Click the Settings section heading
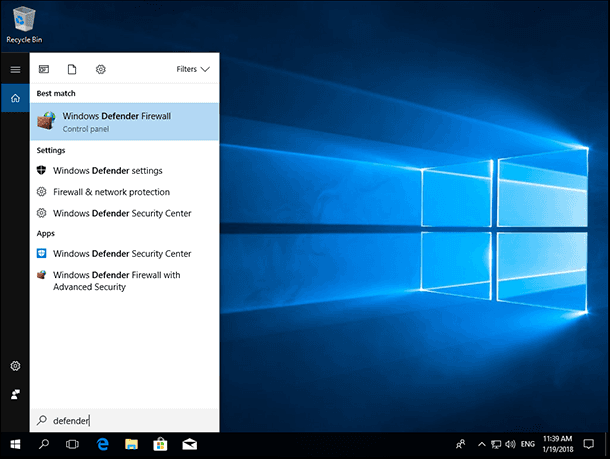This screenshot has width=610, height=459. pos(51,150)
